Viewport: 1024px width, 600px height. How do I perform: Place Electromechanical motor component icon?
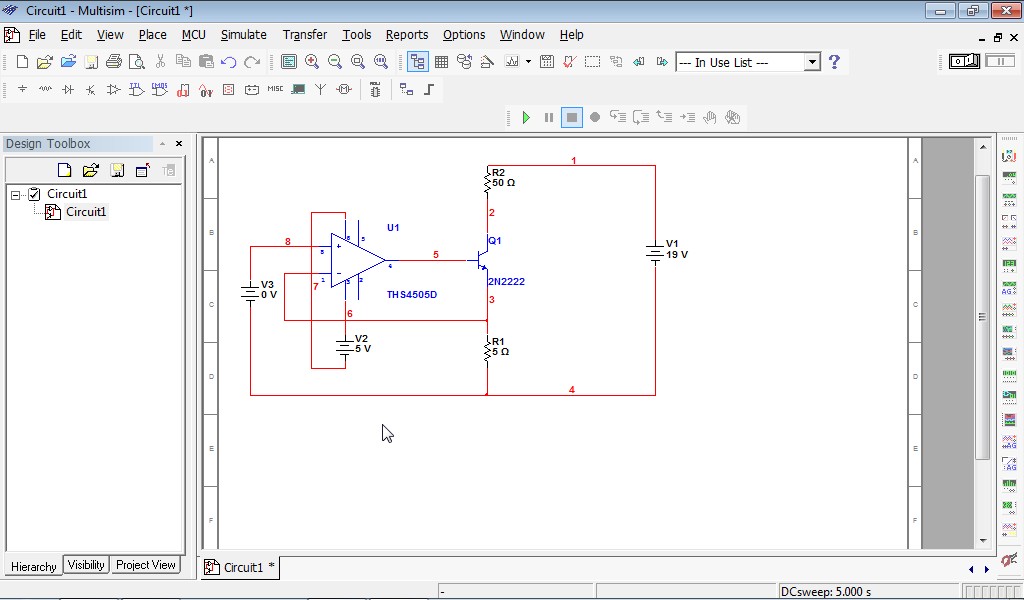pyautogui.click(x=344, y=89)
